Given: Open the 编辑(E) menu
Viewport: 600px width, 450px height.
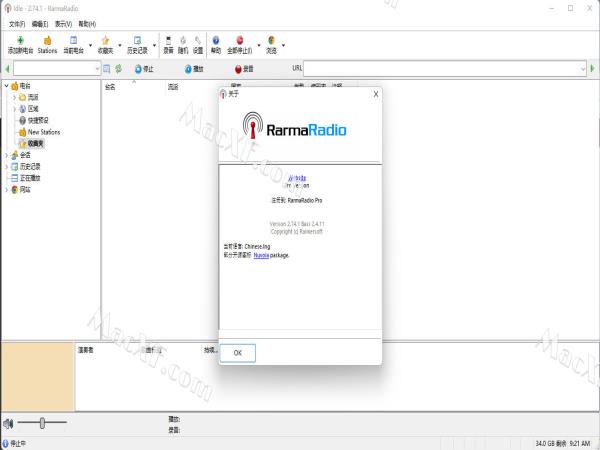Looking at the screenshot, I should pyautogui.click(x=40, y=24).
